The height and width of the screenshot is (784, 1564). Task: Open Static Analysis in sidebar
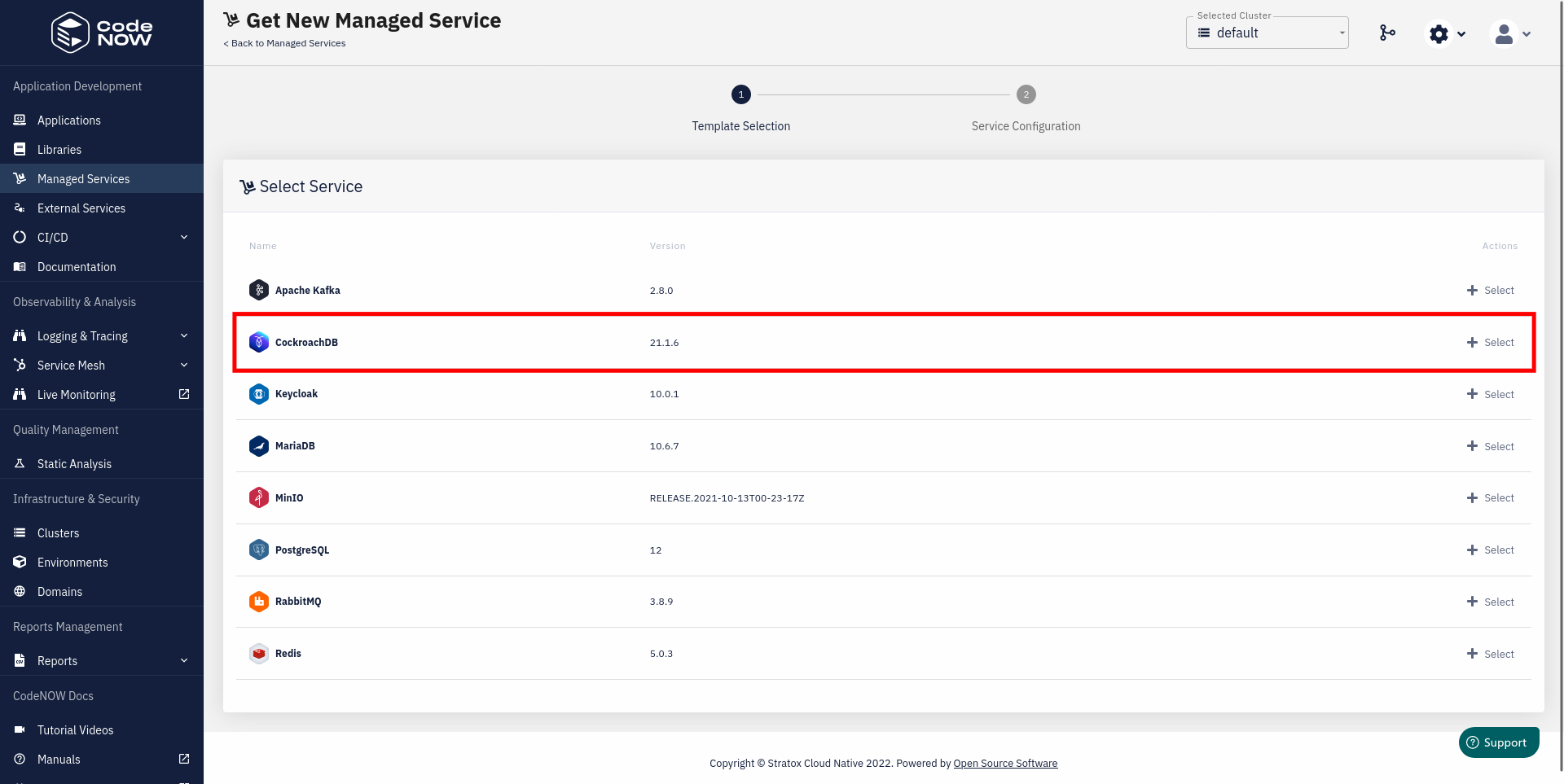[x=102, y=464]
